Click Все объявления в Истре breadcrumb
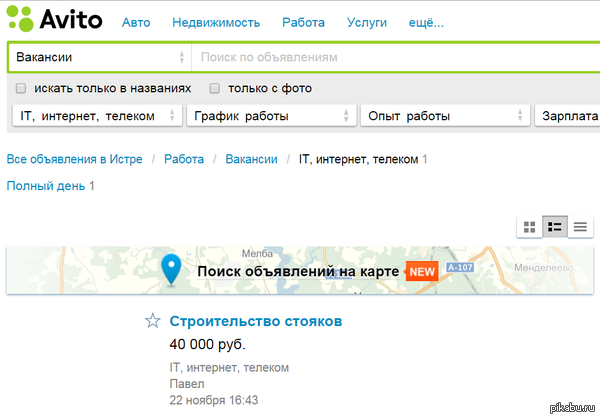The height and width of the screenshot is (419, 600). pos(75,159)
